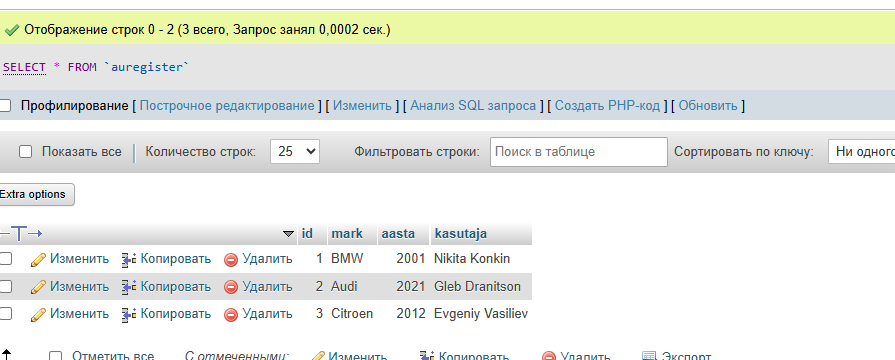Click the Citroen cell
895x360 pixels.
coord(352,314)
